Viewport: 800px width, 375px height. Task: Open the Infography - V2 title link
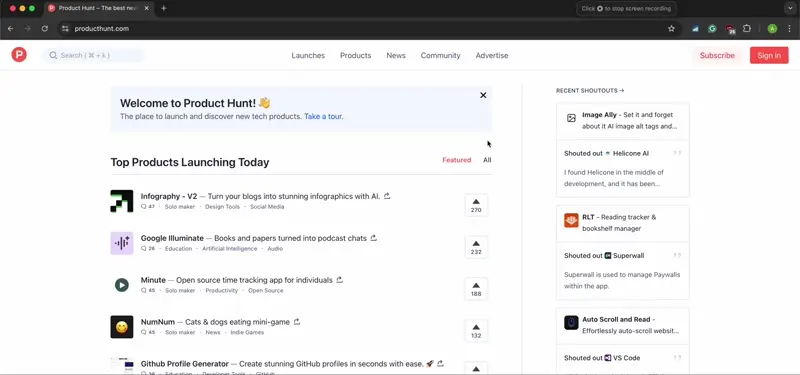pyautogui.click(x=169, y=196)
